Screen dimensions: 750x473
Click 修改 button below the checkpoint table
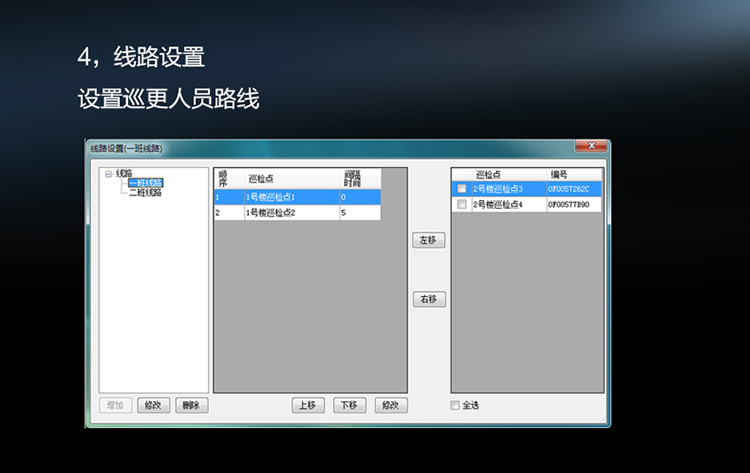pyautogui.click(x=391, y=405)
